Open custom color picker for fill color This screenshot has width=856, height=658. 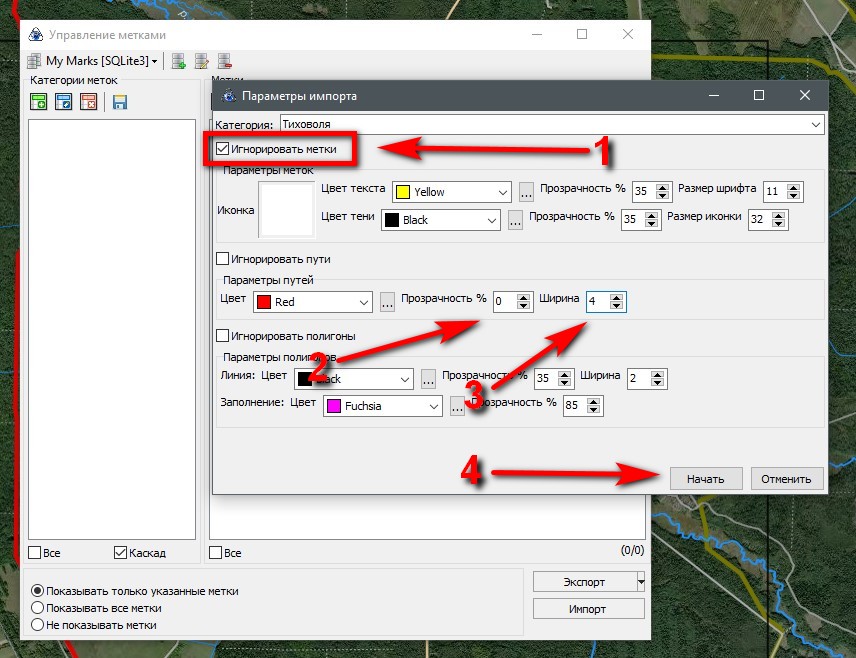click(457, 406)
